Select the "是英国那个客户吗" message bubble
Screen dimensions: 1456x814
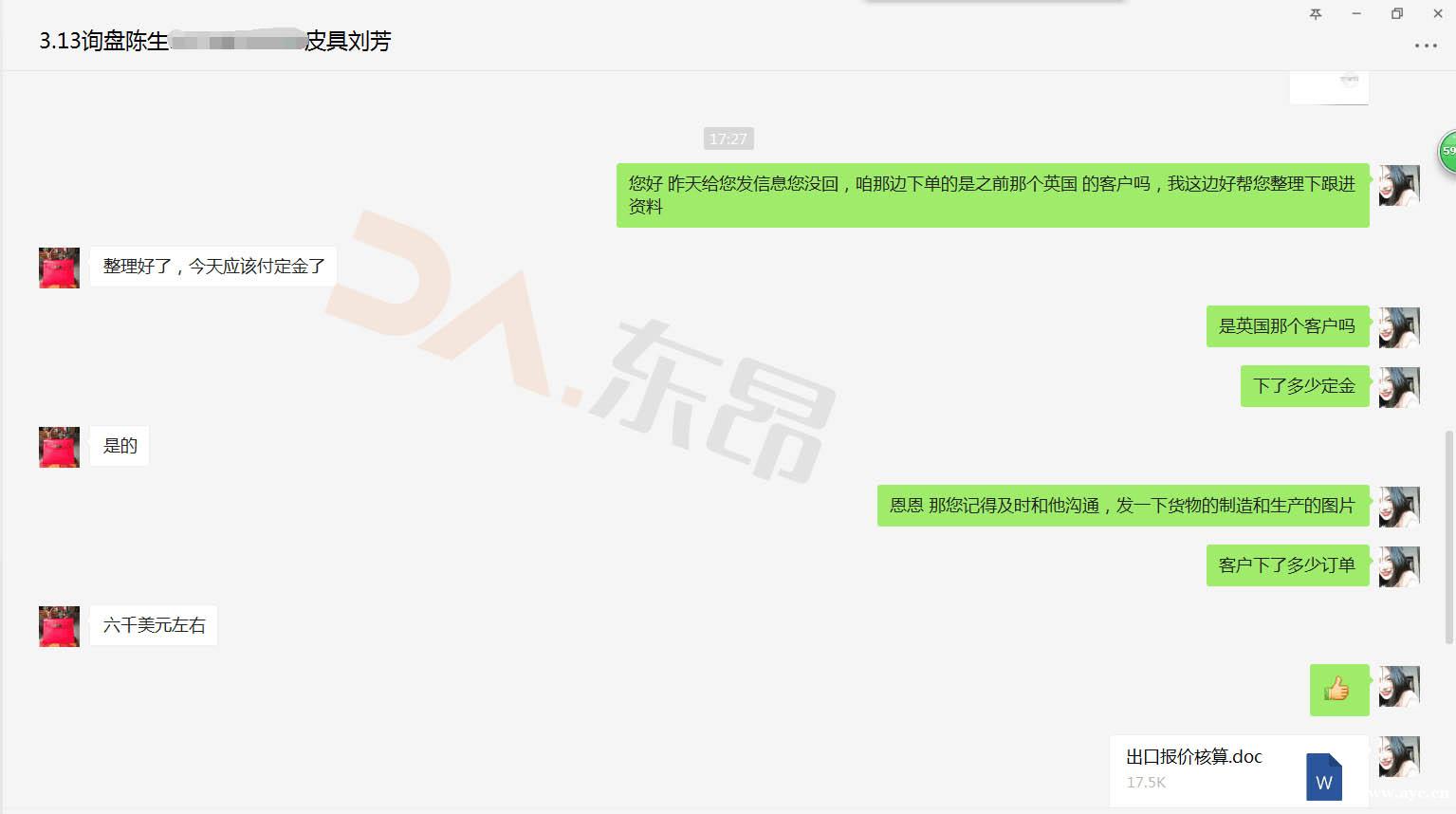tap(1286, 326)
